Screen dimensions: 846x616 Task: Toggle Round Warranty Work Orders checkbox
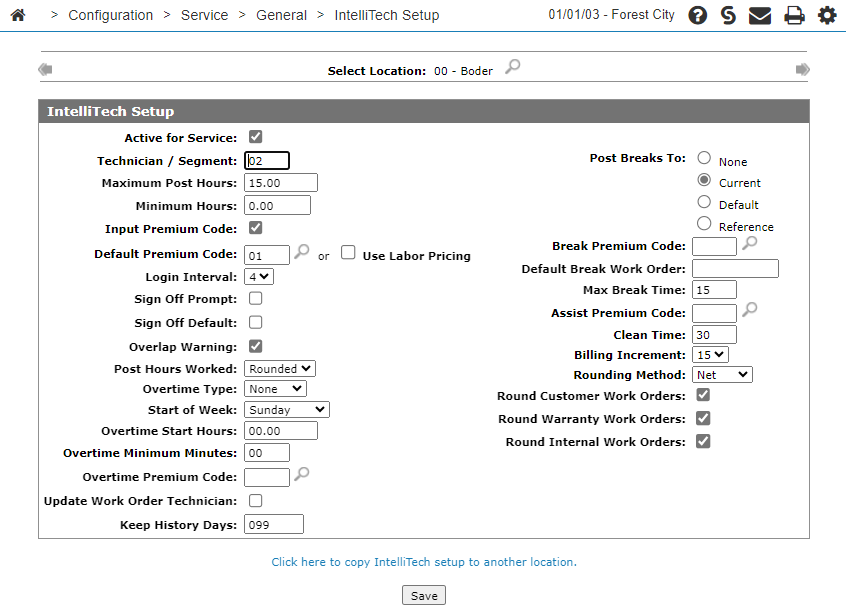click(x=703, y=418)
